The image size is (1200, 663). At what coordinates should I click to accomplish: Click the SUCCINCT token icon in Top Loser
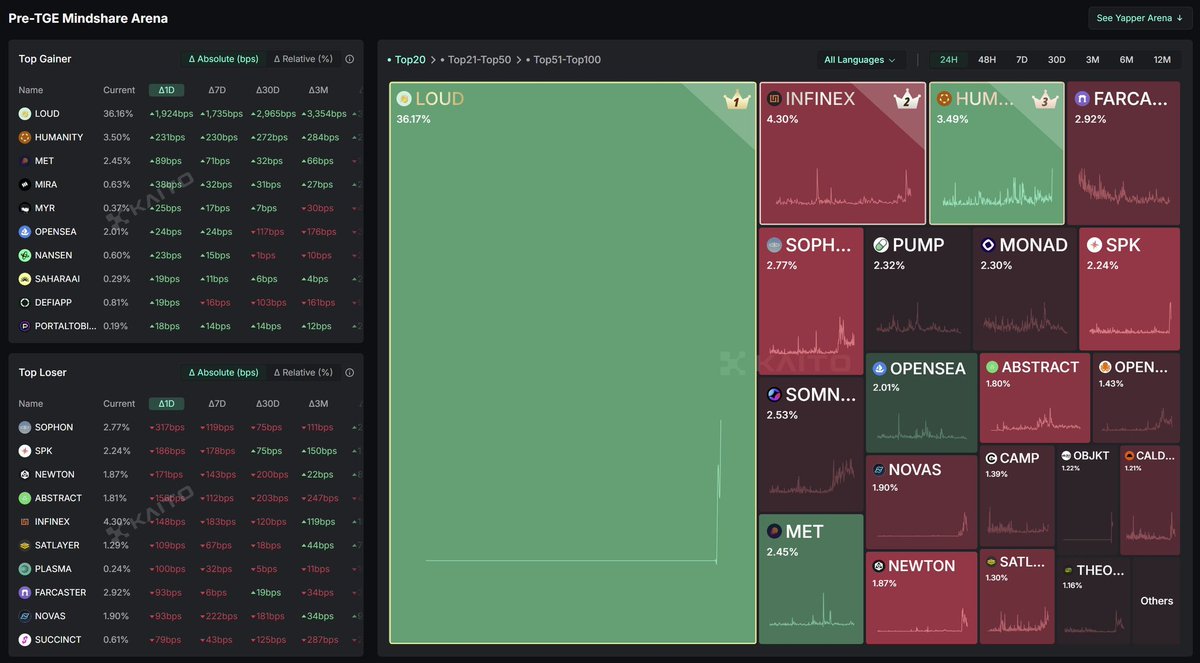24,640
